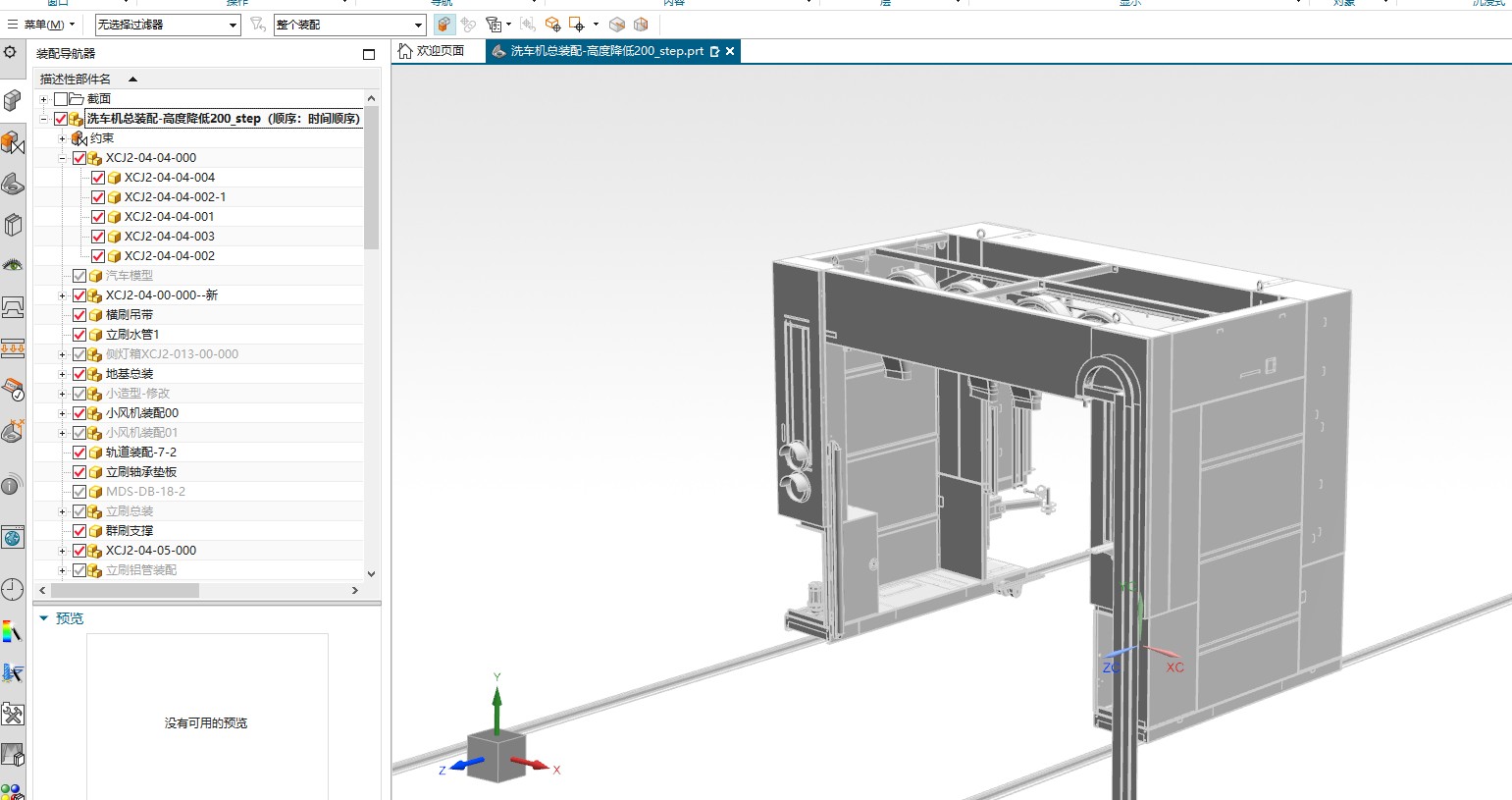Open the signal info sidebar tab
1512x800 pixels.
(x=12, y=485)
